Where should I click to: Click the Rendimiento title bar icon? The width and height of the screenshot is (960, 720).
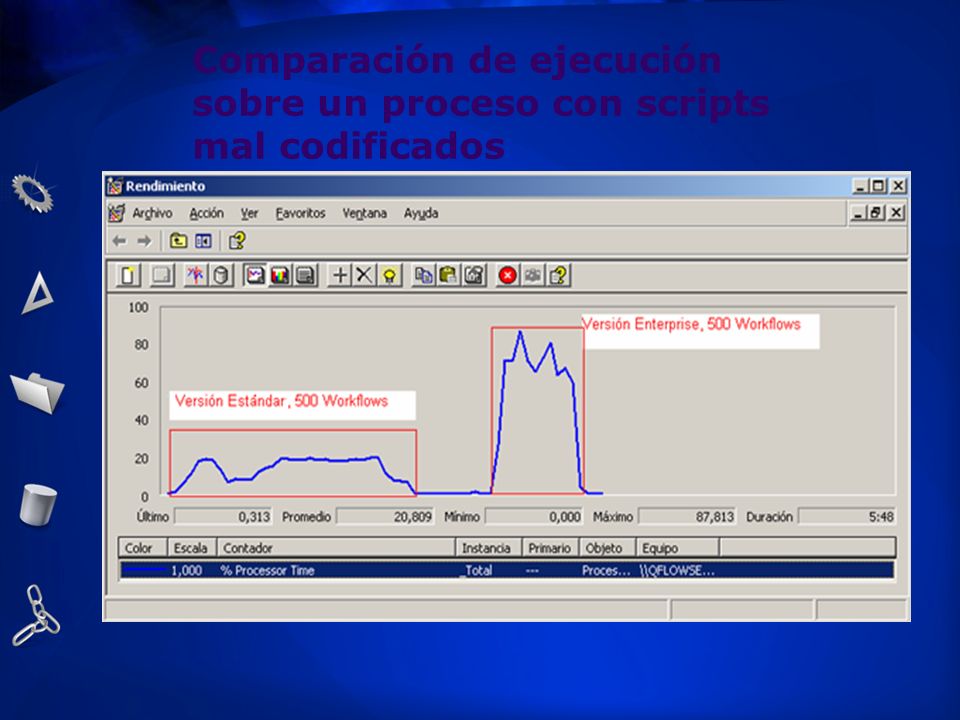coord(114,186)
